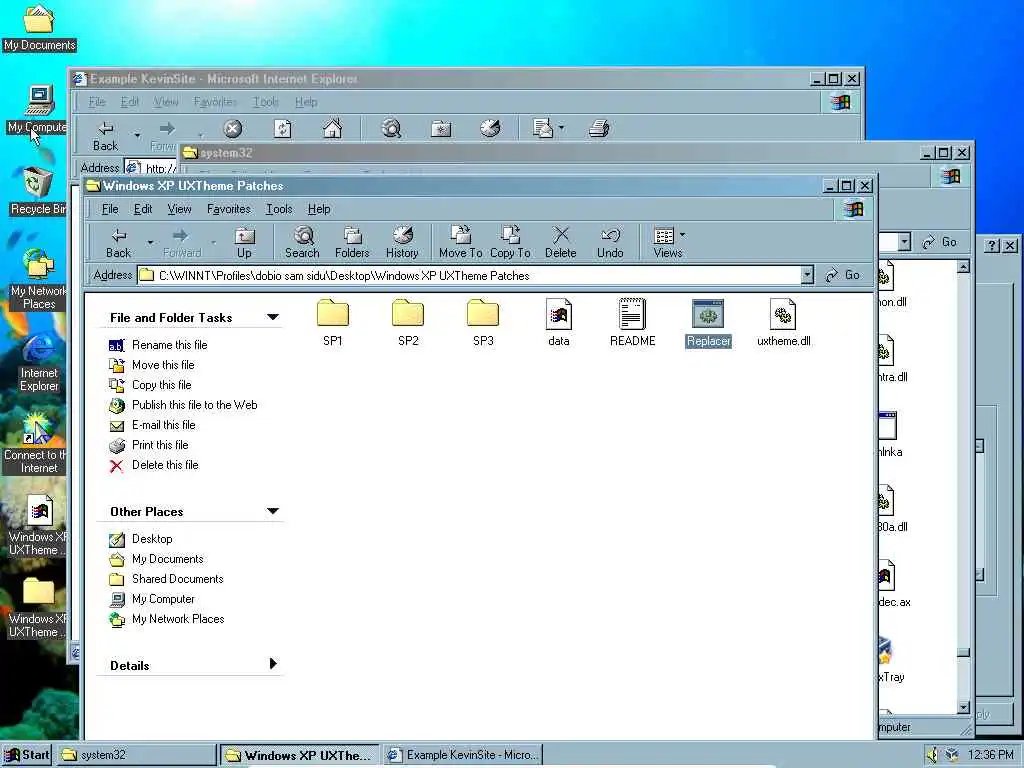Open the Search pane in Explorer
Image resolution: width=1024 pixels, height=768 pixels.
[x=302, y=243]
